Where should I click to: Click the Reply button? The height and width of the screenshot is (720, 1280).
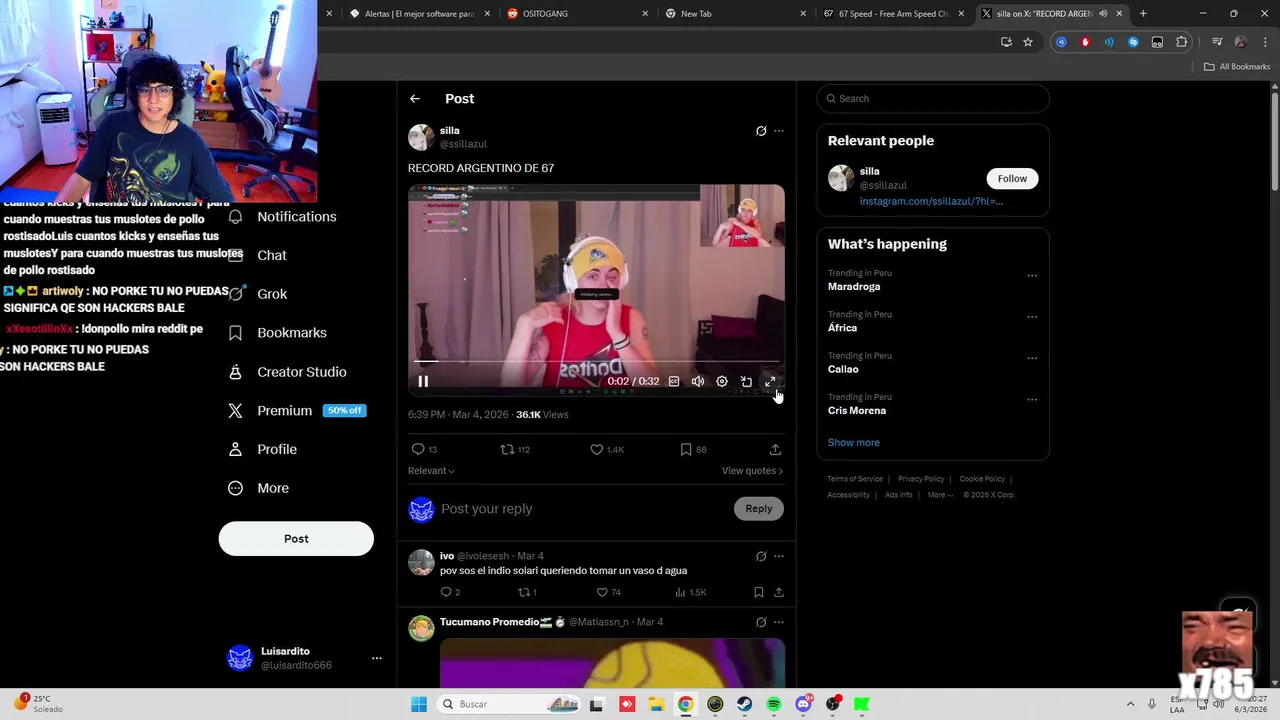tap(759, 509)
